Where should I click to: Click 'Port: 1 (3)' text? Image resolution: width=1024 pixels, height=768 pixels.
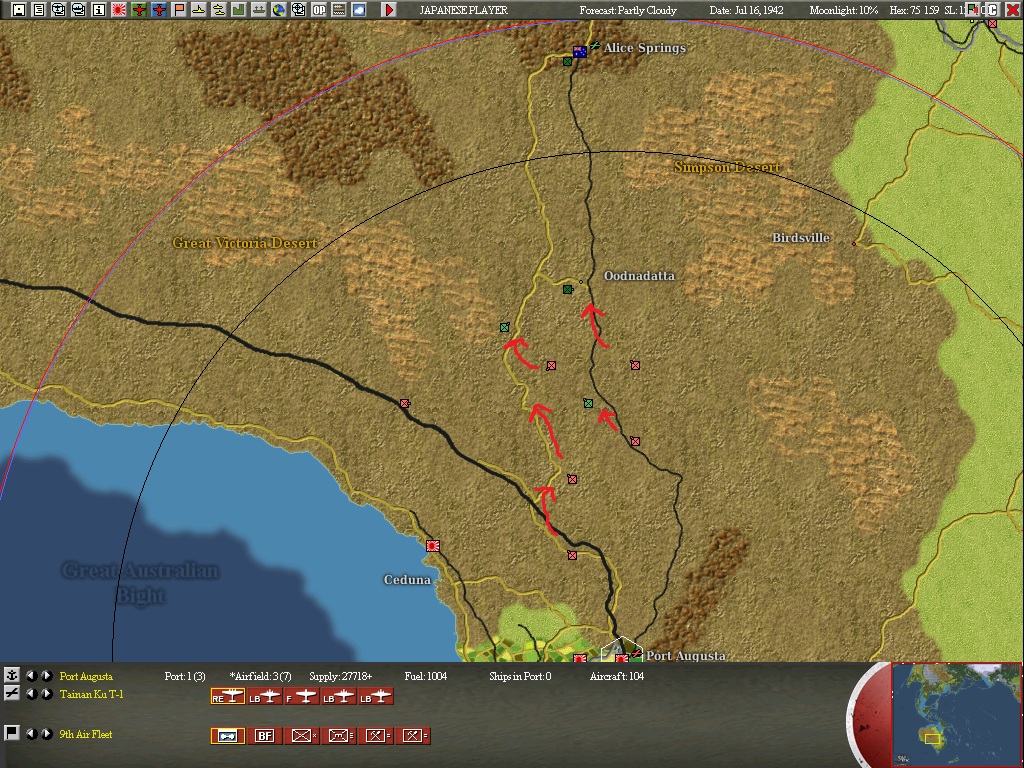click(185, 676)
